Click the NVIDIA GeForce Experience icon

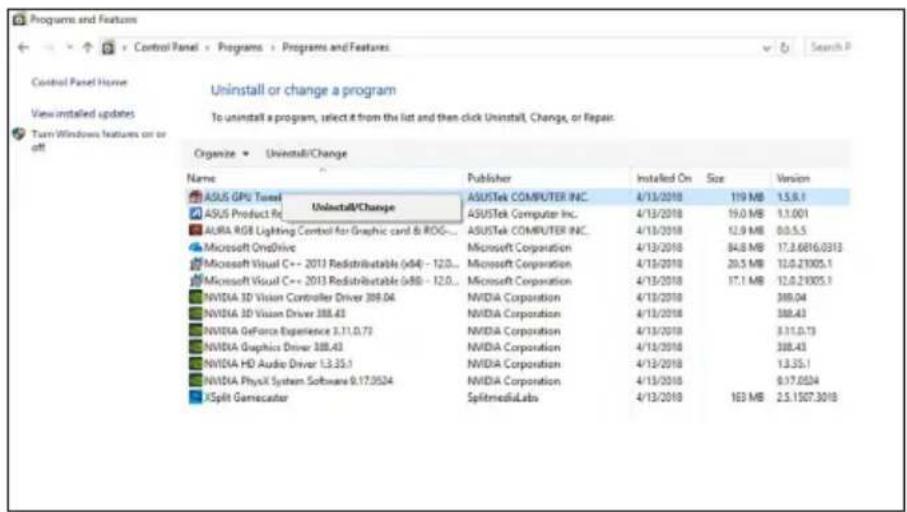tap(196, 331)
